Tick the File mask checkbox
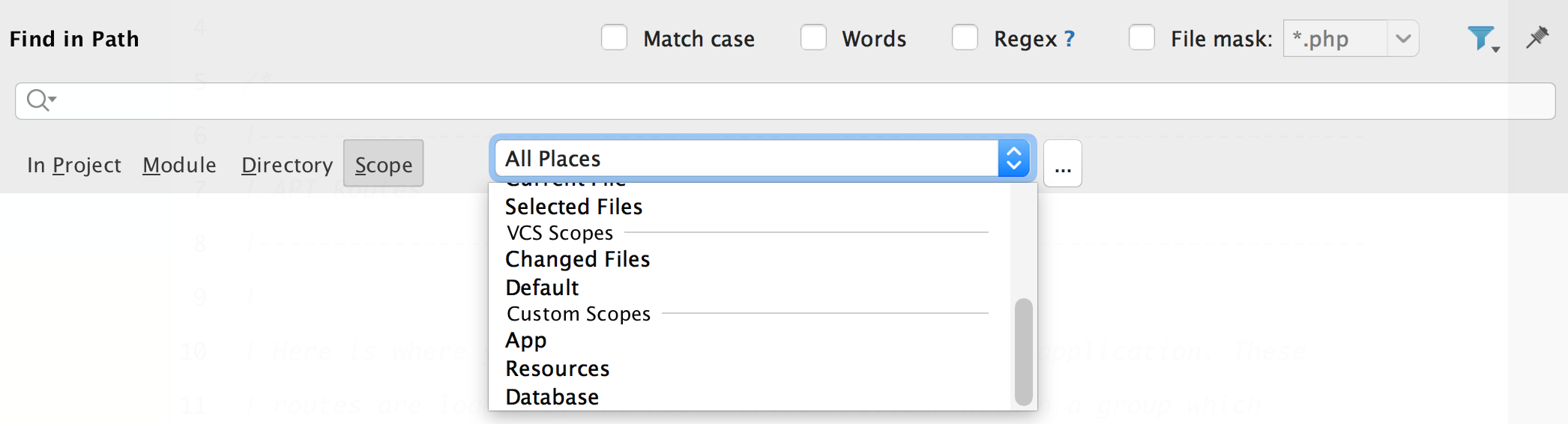The width and height of the screenshot is (1568, 424). coord(1142,37)
